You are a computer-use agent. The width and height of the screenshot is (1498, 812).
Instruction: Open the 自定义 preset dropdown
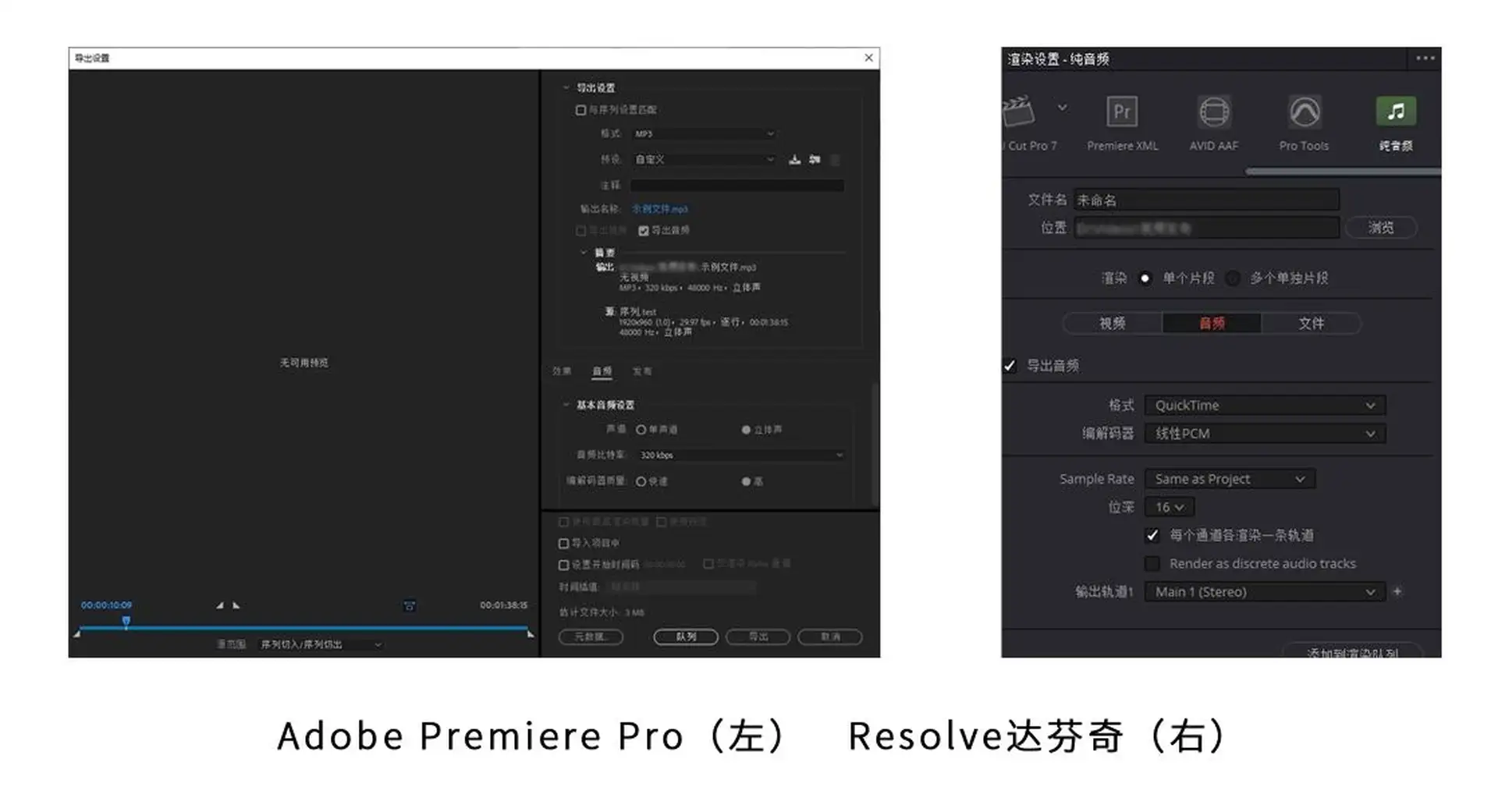[x=705, y=159]
